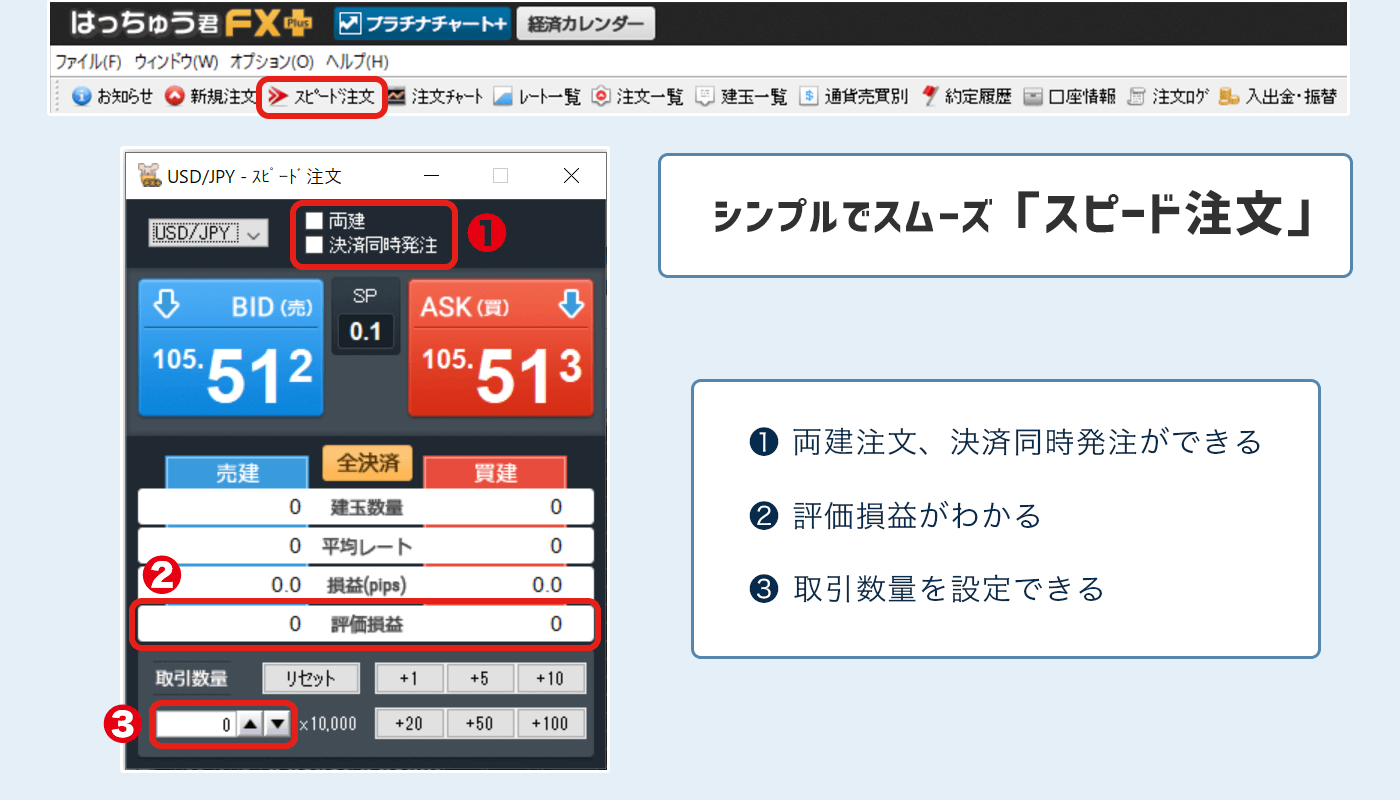The width and height of the screenshot is (1400, 800).
Task: Open the お知らせ notices toolbar icon
Action: [113, 97]
